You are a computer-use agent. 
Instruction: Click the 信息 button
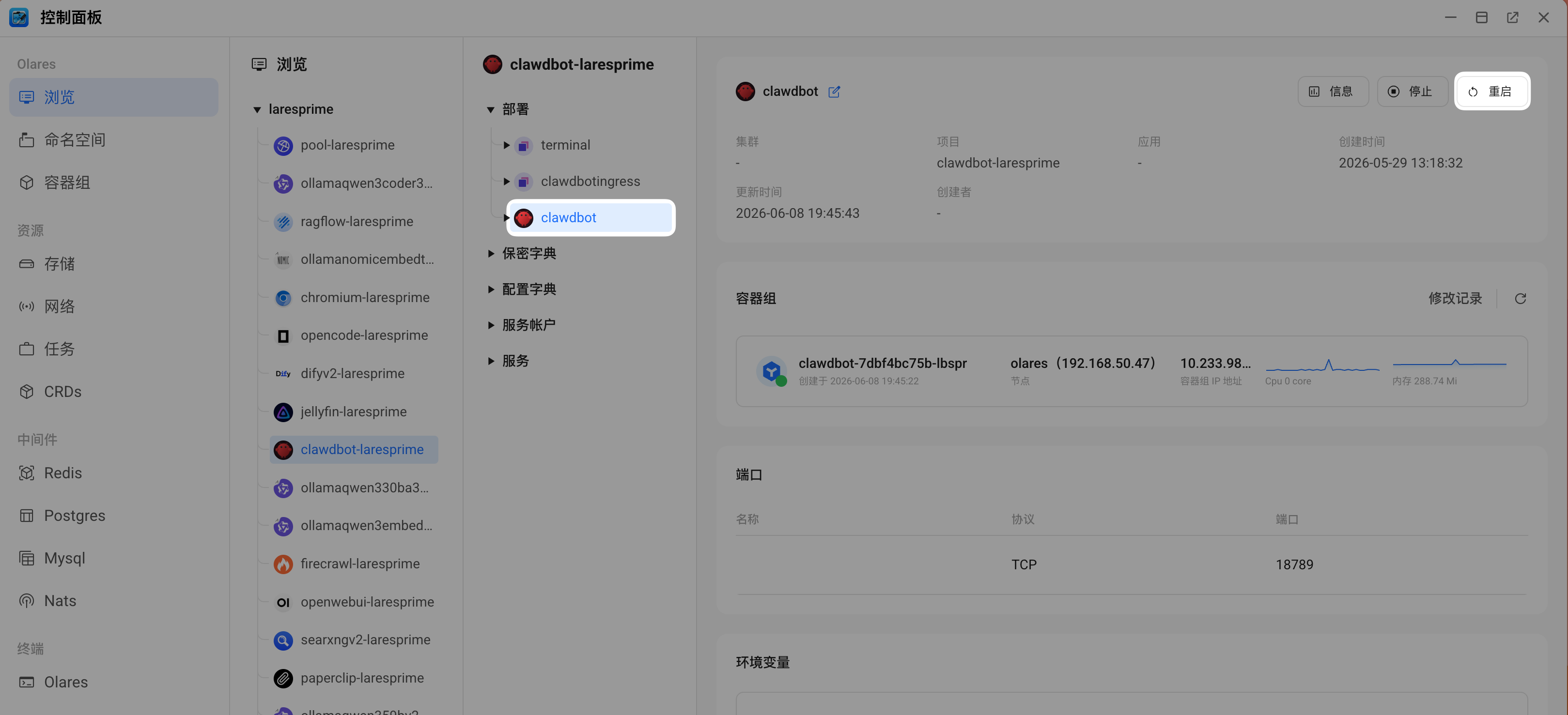pyautogui.click(x=1333, y=92)
